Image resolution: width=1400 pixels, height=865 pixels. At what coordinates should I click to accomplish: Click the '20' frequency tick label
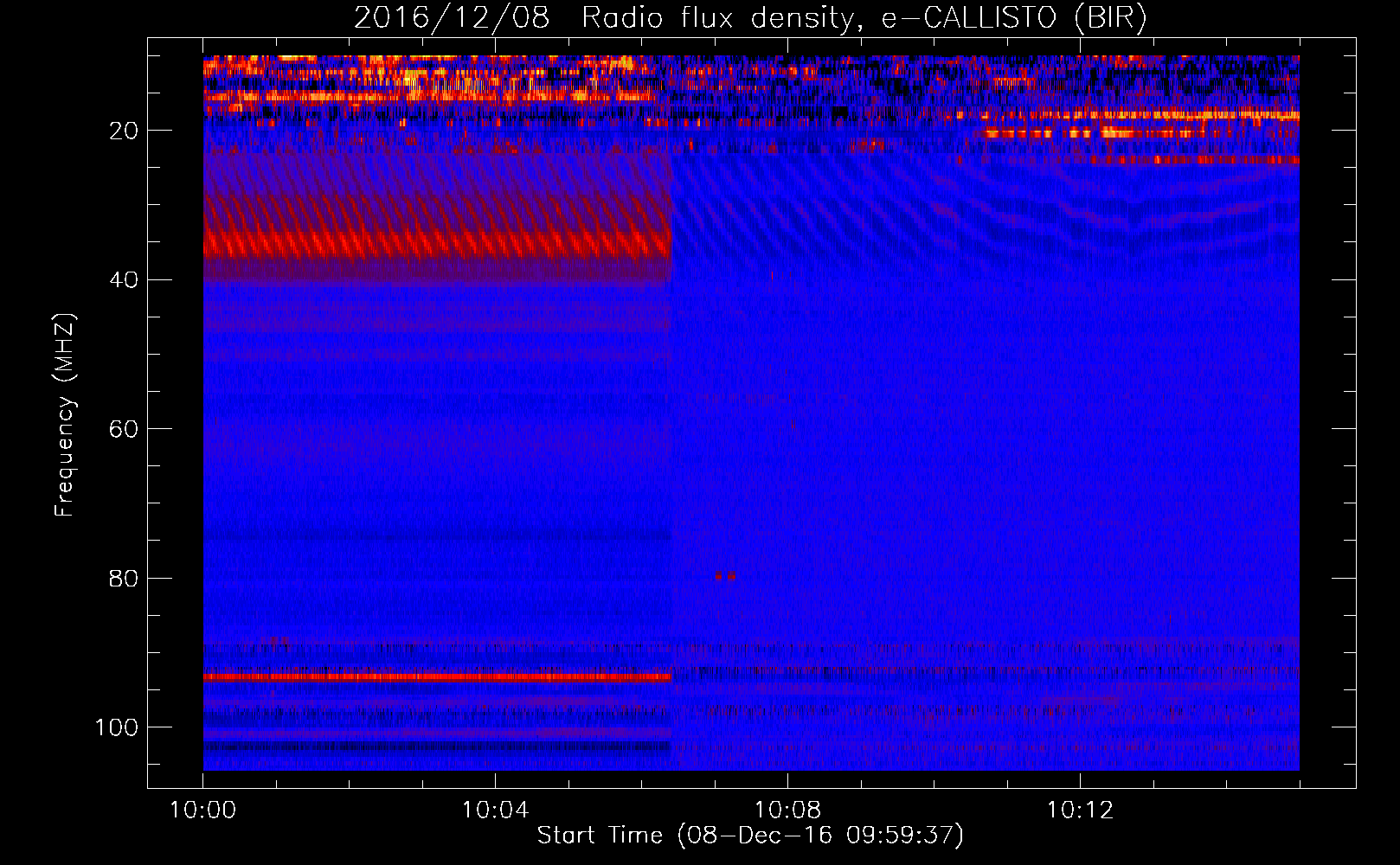[x=124, y=131]
